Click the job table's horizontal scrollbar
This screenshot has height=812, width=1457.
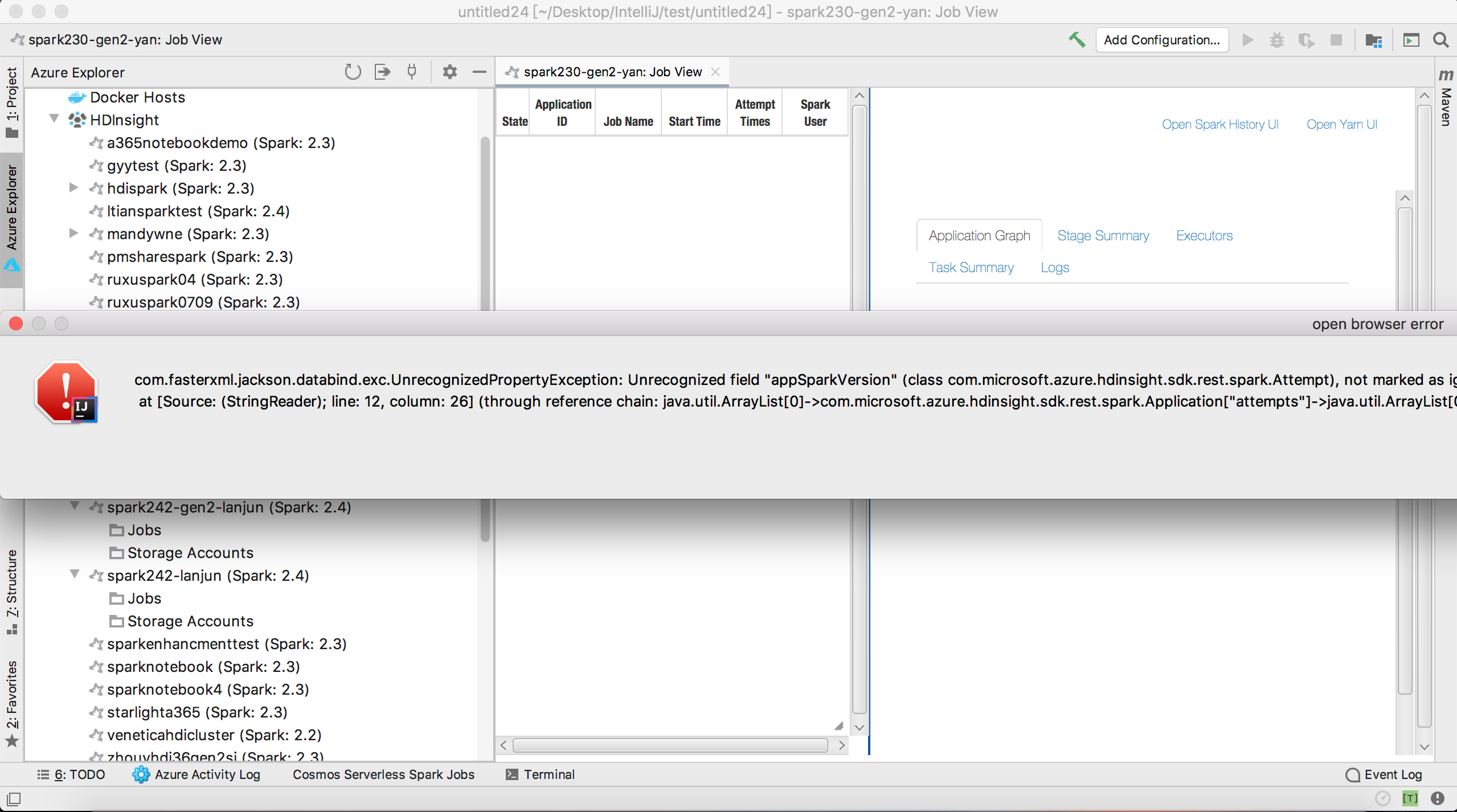pyautogui.click(x=670, y=745)
